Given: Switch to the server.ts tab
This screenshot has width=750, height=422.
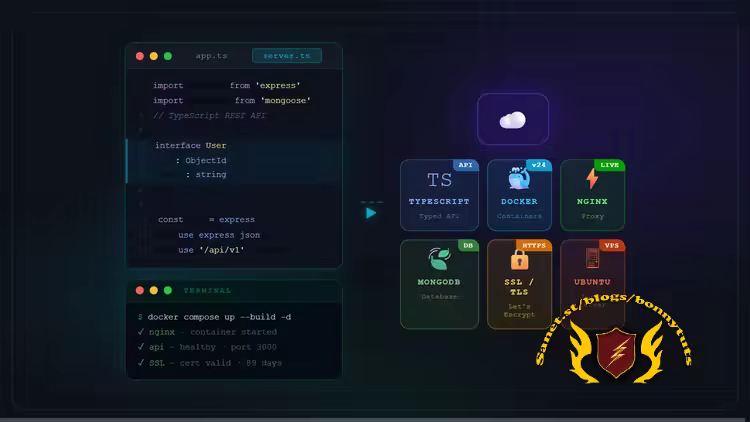Looking at the screenshot, I should (x=286, y=56).
